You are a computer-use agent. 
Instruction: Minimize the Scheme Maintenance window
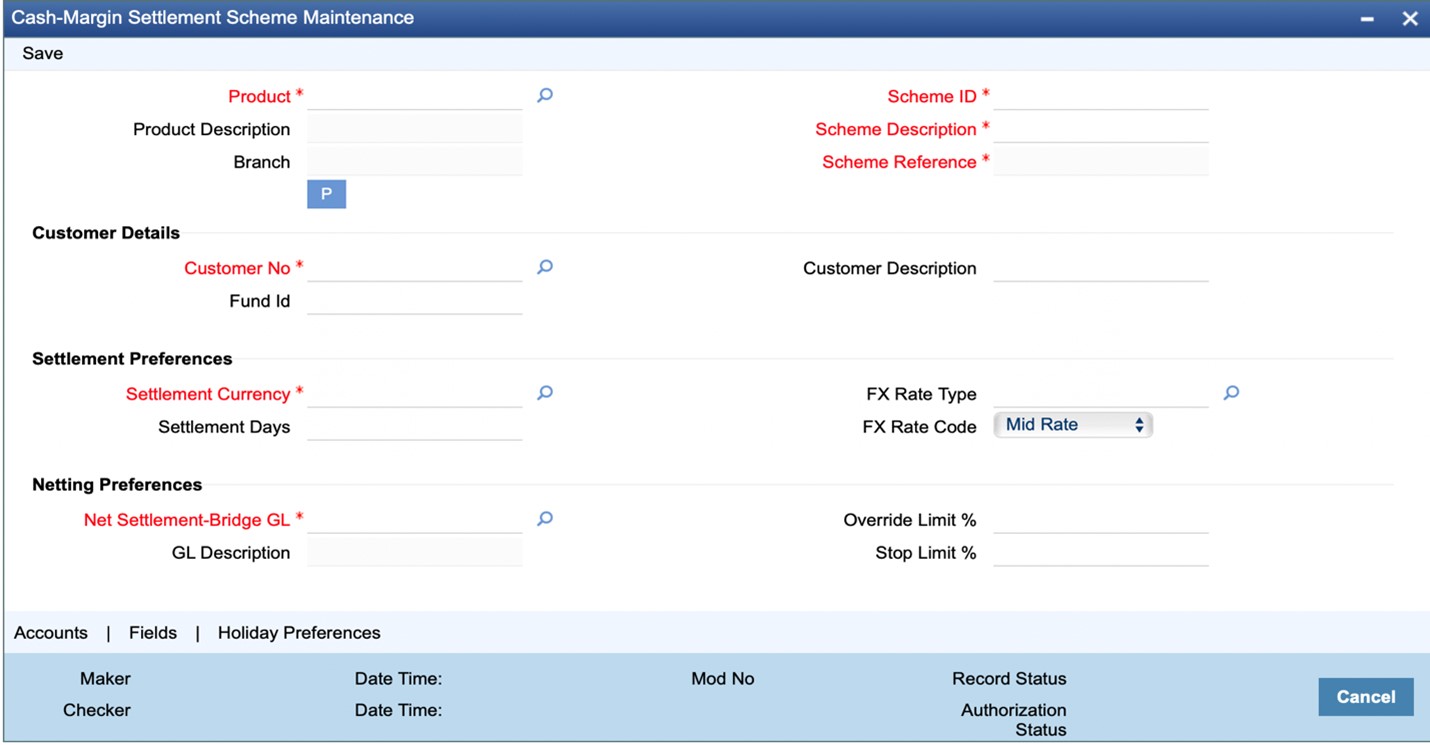(x=1366, y=19)
